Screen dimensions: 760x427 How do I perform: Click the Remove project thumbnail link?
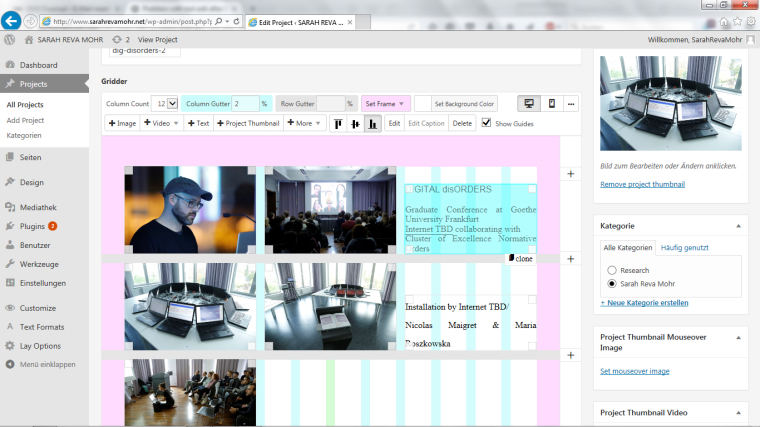(x=644, y=184)
